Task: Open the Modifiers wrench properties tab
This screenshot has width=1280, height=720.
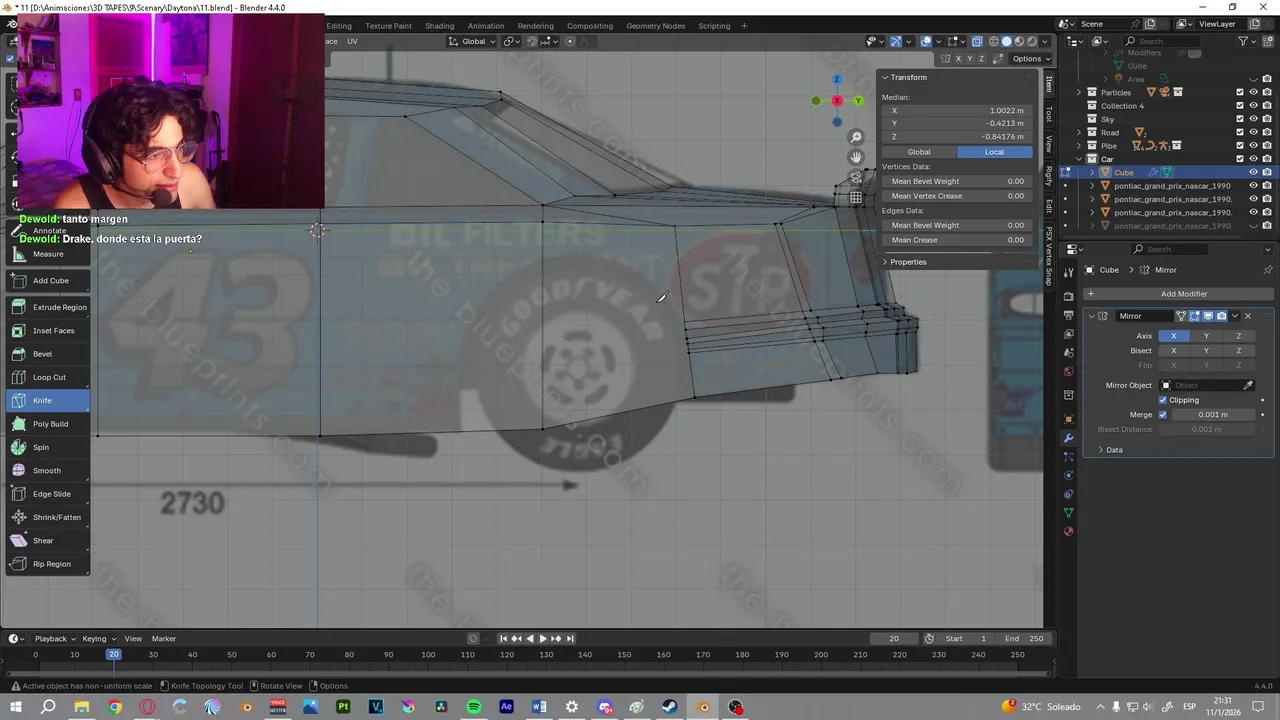Action: (1068, 438)
